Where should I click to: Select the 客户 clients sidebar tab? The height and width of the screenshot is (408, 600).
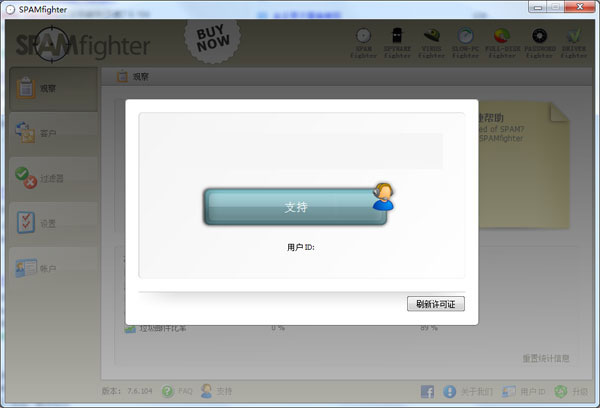click(x=54, y=134)
